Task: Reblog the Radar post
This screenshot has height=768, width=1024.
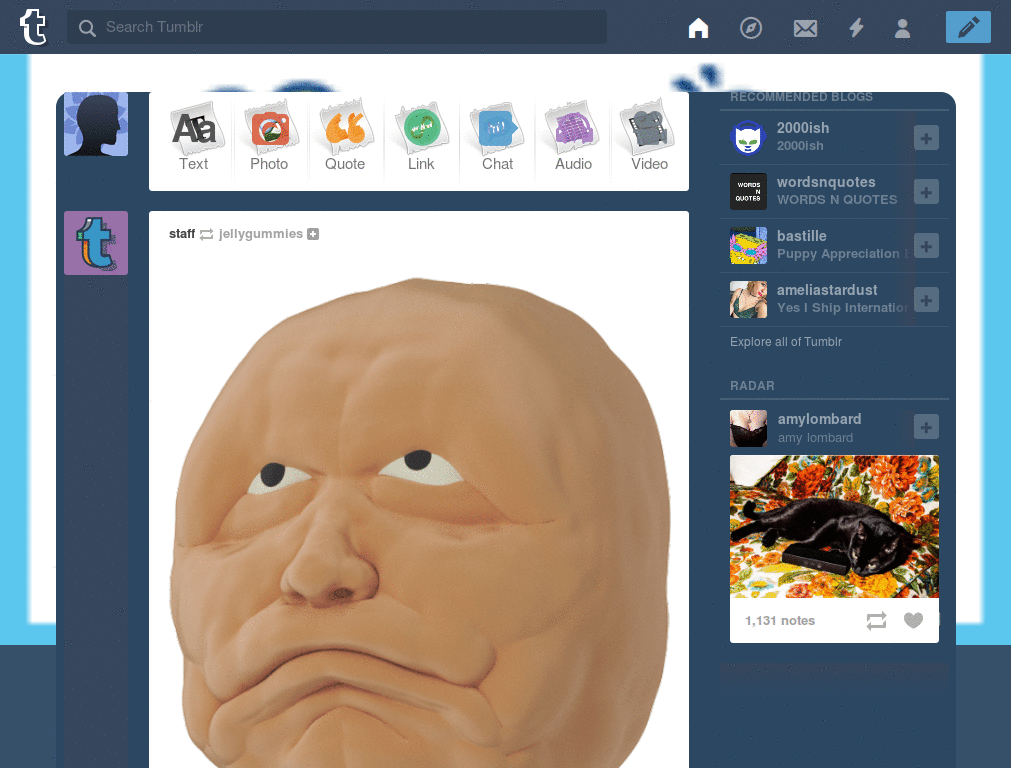Action: [x=876, y=620]
